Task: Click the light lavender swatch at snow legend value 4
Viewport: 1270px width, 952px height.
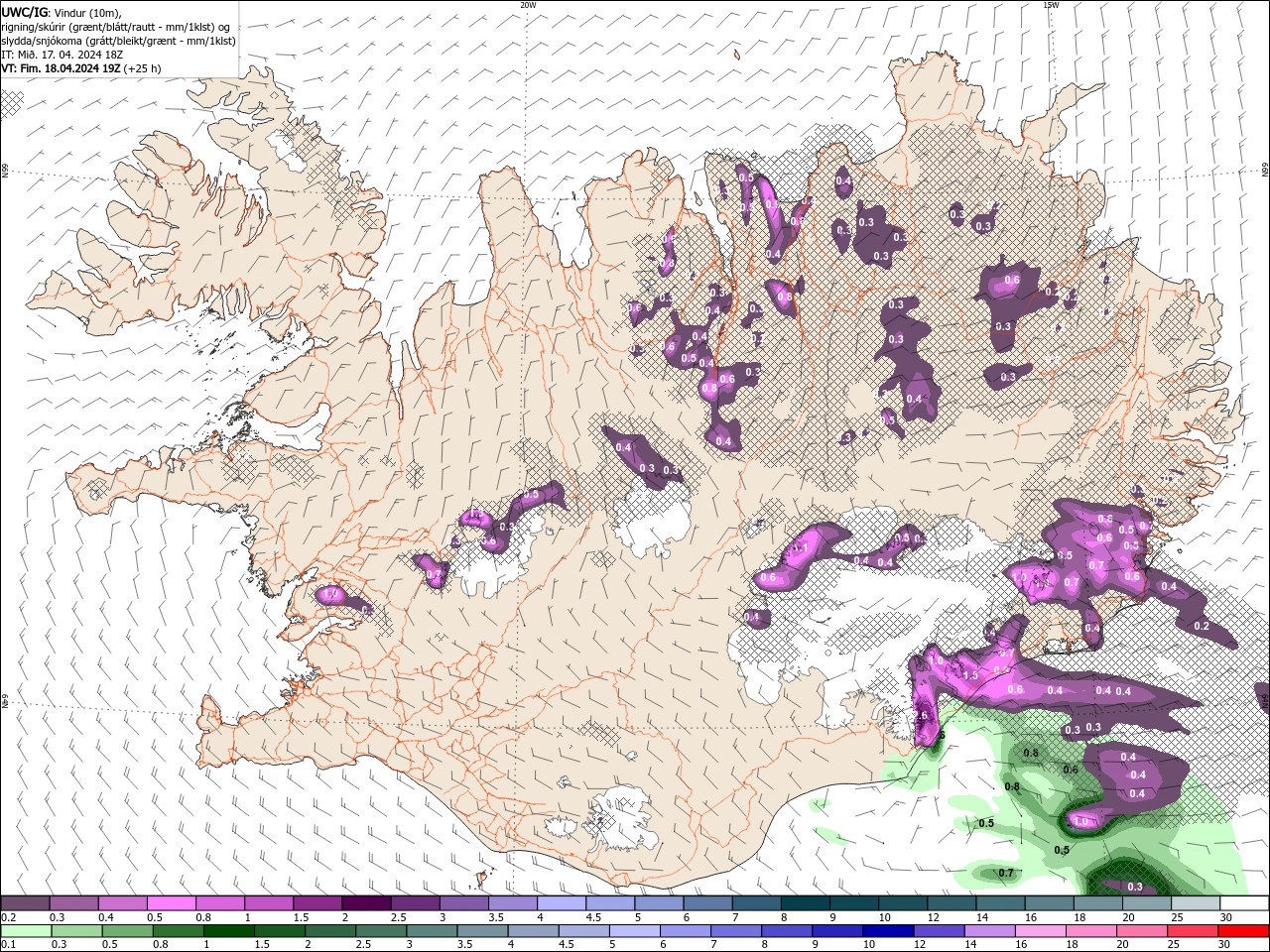Action: coord(561,903)
